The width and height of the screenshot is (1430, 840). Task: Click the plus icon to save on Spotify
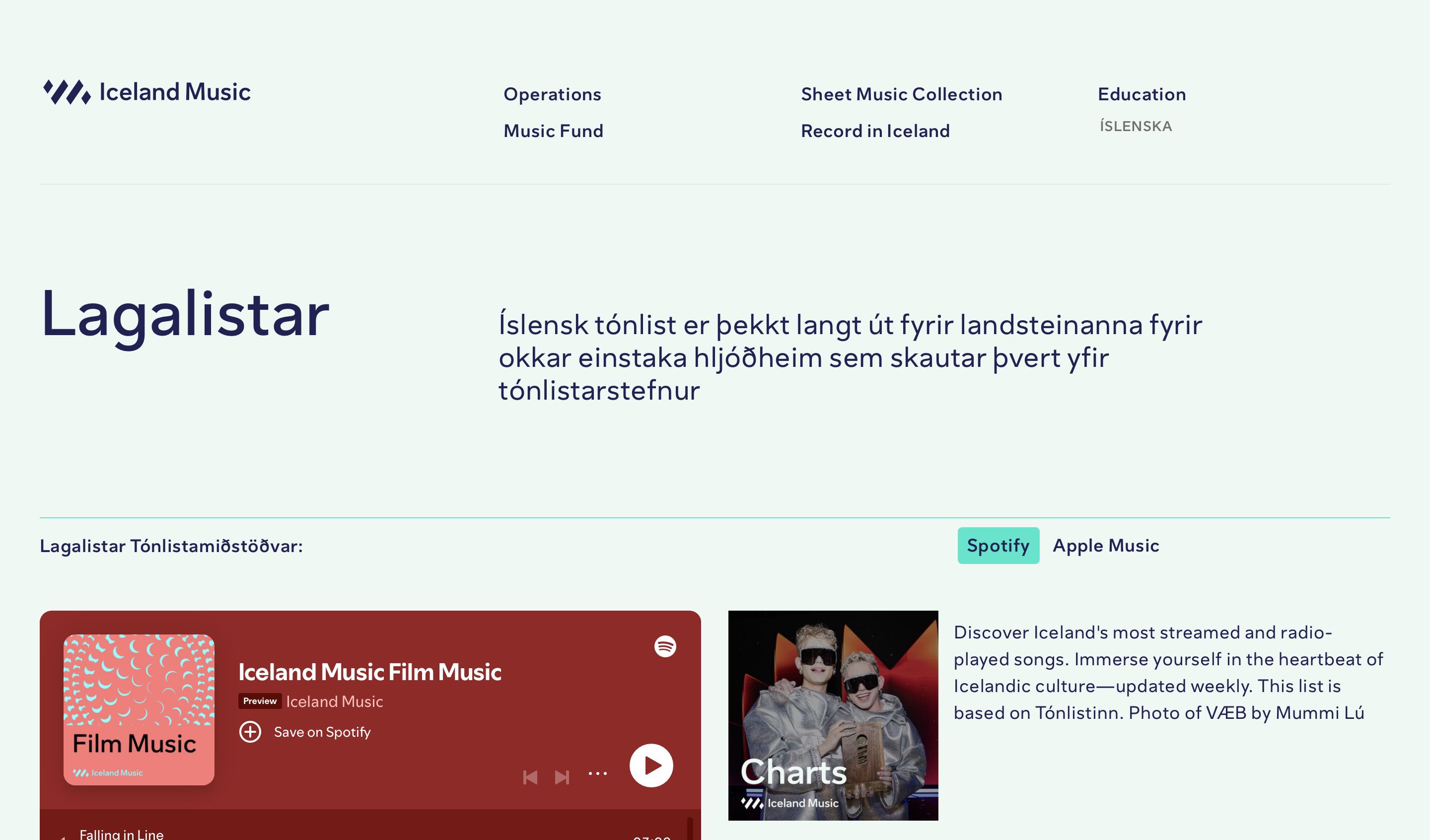pyautogui.click(x=250, y=732)
